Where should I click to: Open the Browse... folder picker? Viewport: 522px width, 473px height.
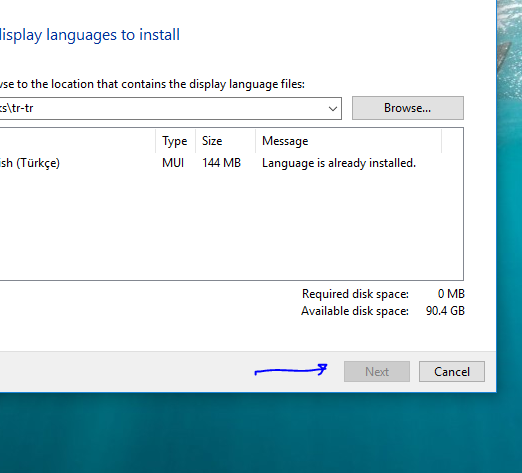[x=408, y=108]
